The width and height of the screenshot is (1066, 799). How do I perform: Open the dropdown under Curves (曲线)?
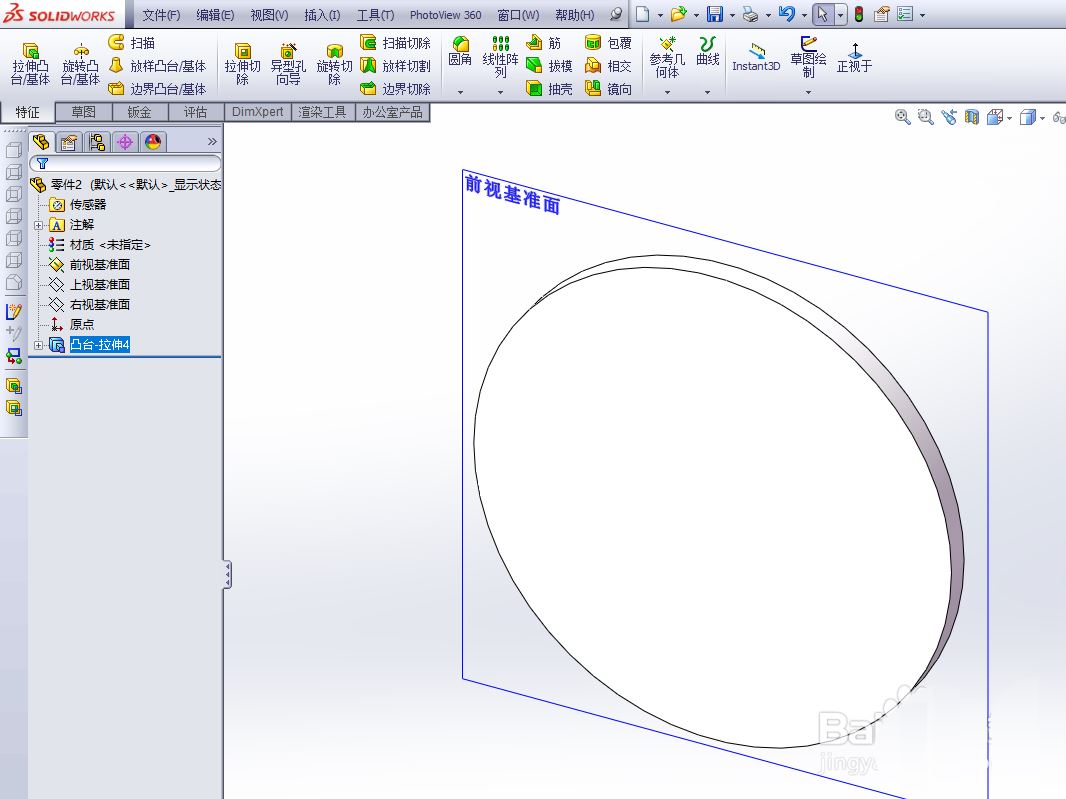(x=708, y=92)
